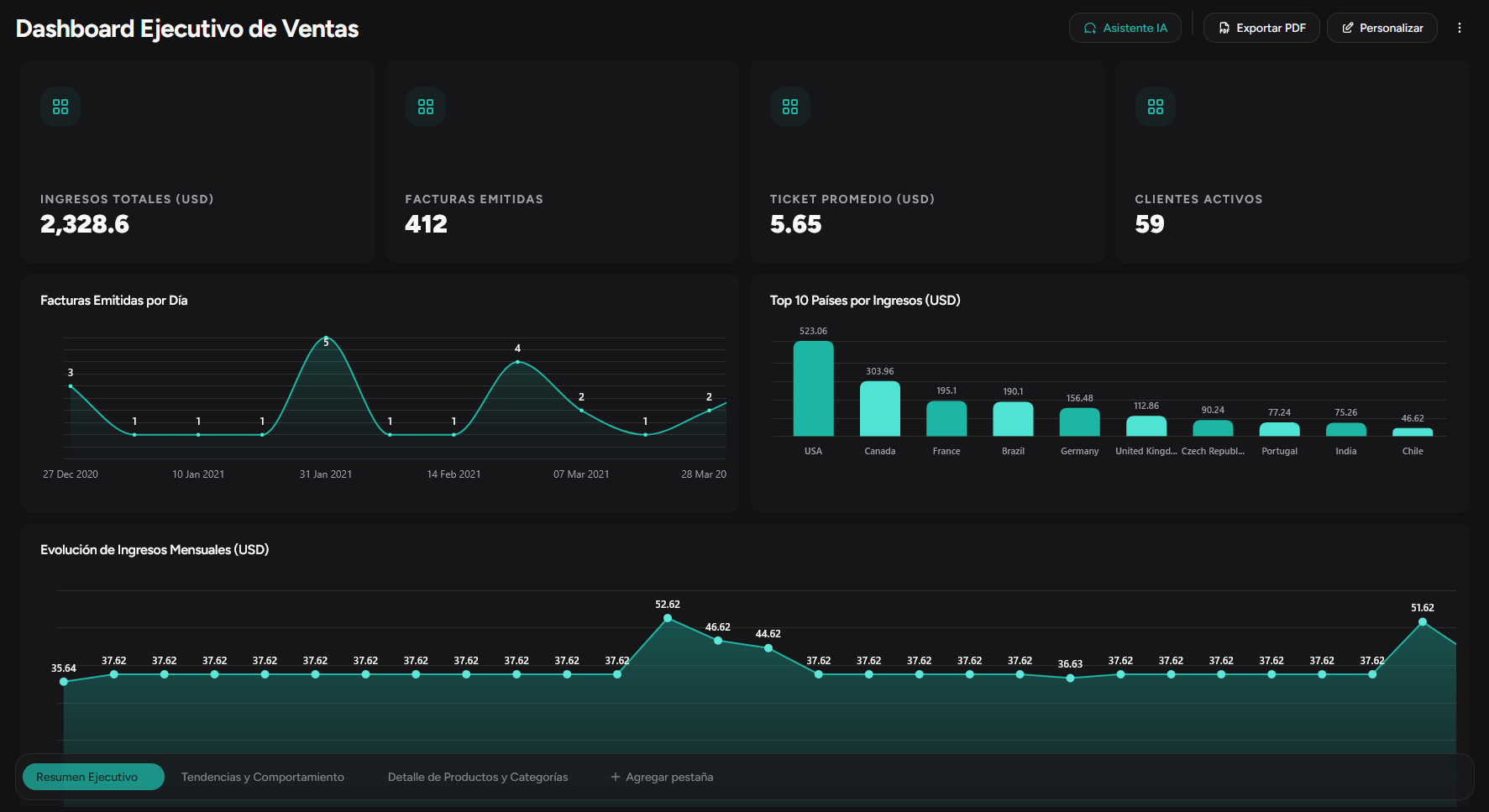The height and width of the screenshot is (812, 1489).
Task: Open the Asistente IA assistant
Action: pyautogui.click(x=1125, y=28)
